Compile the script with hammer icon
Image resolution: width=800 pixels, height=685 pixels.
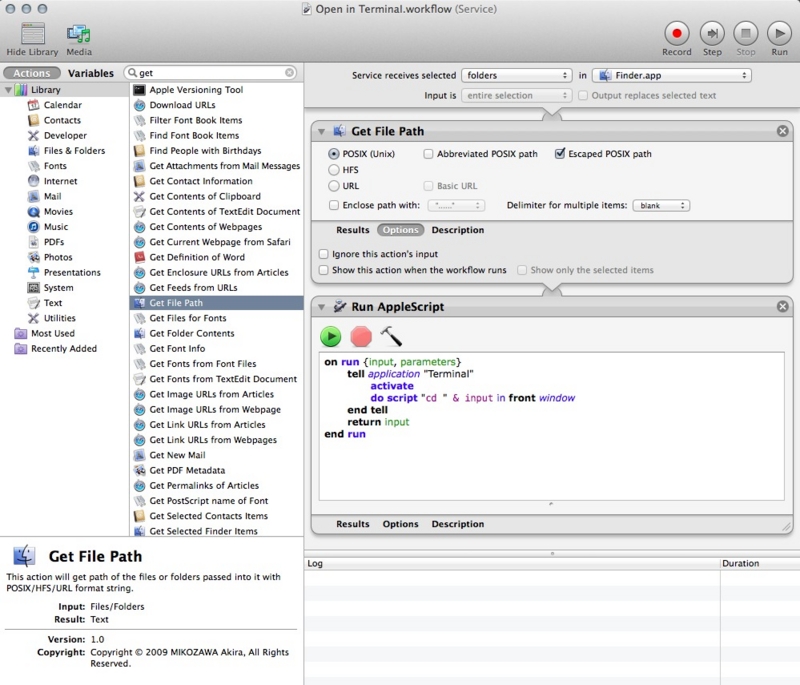click(x=391, y=337)
